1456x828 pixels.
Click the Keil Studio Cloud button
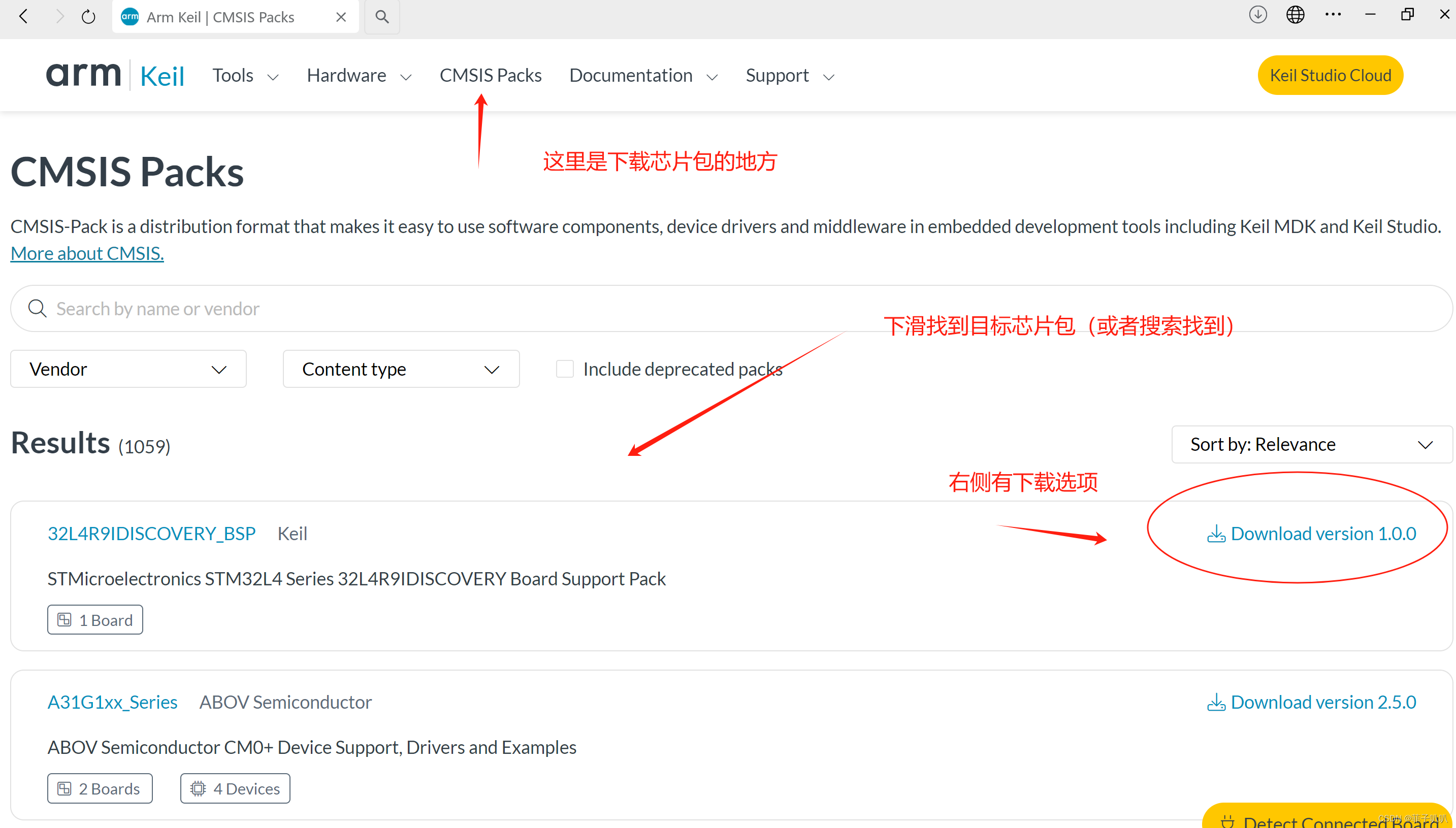[1330, 75]
